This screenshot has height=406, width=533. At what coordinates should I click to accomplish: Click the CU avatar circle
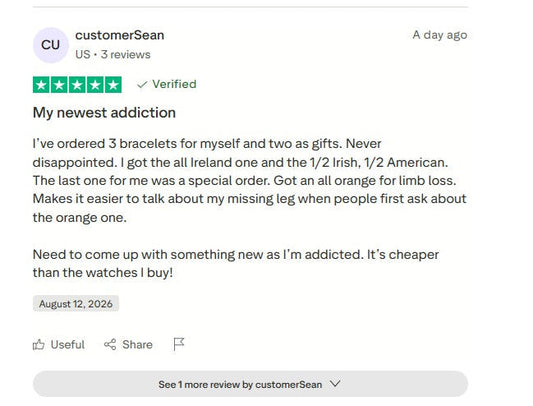pyautogui.click(x=51, y=45)
